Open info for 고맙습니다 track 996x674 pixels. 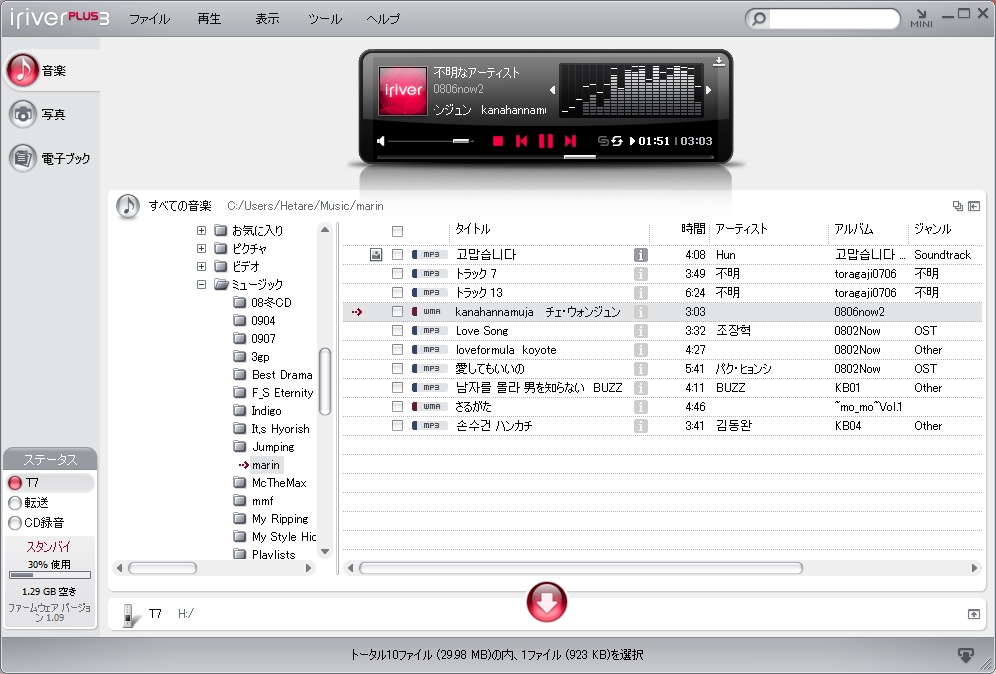(640, 255)
